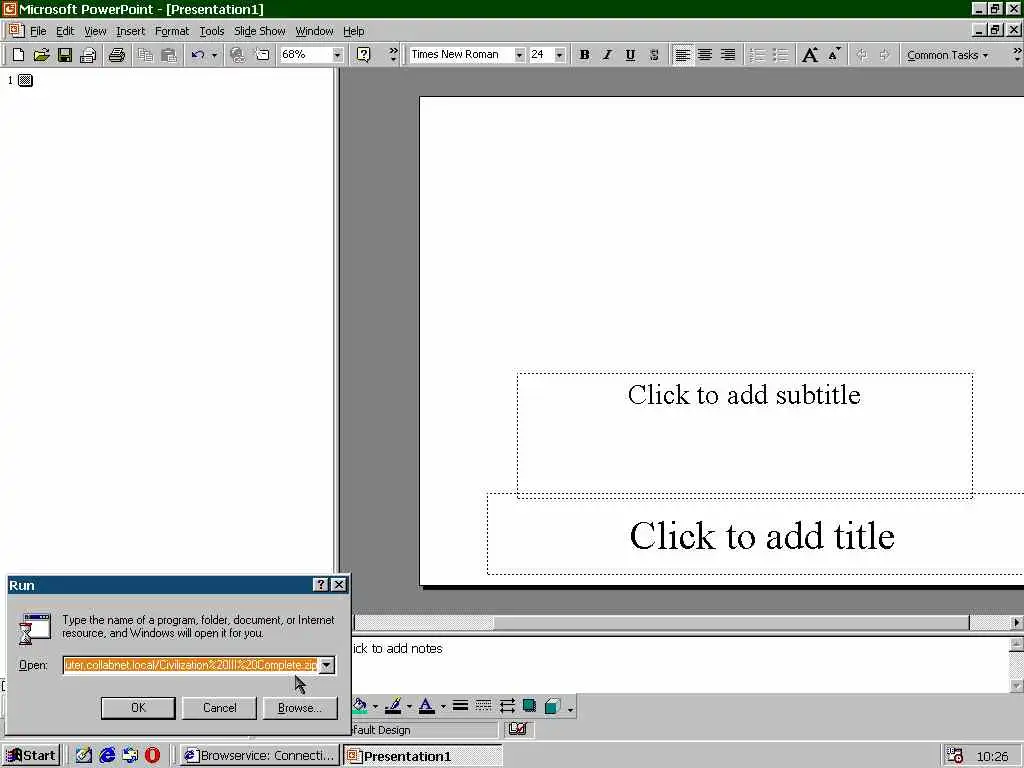
Task: Open the Run dialog Open history dropdown
Action: pyautogui.click(x=327, y=665)
